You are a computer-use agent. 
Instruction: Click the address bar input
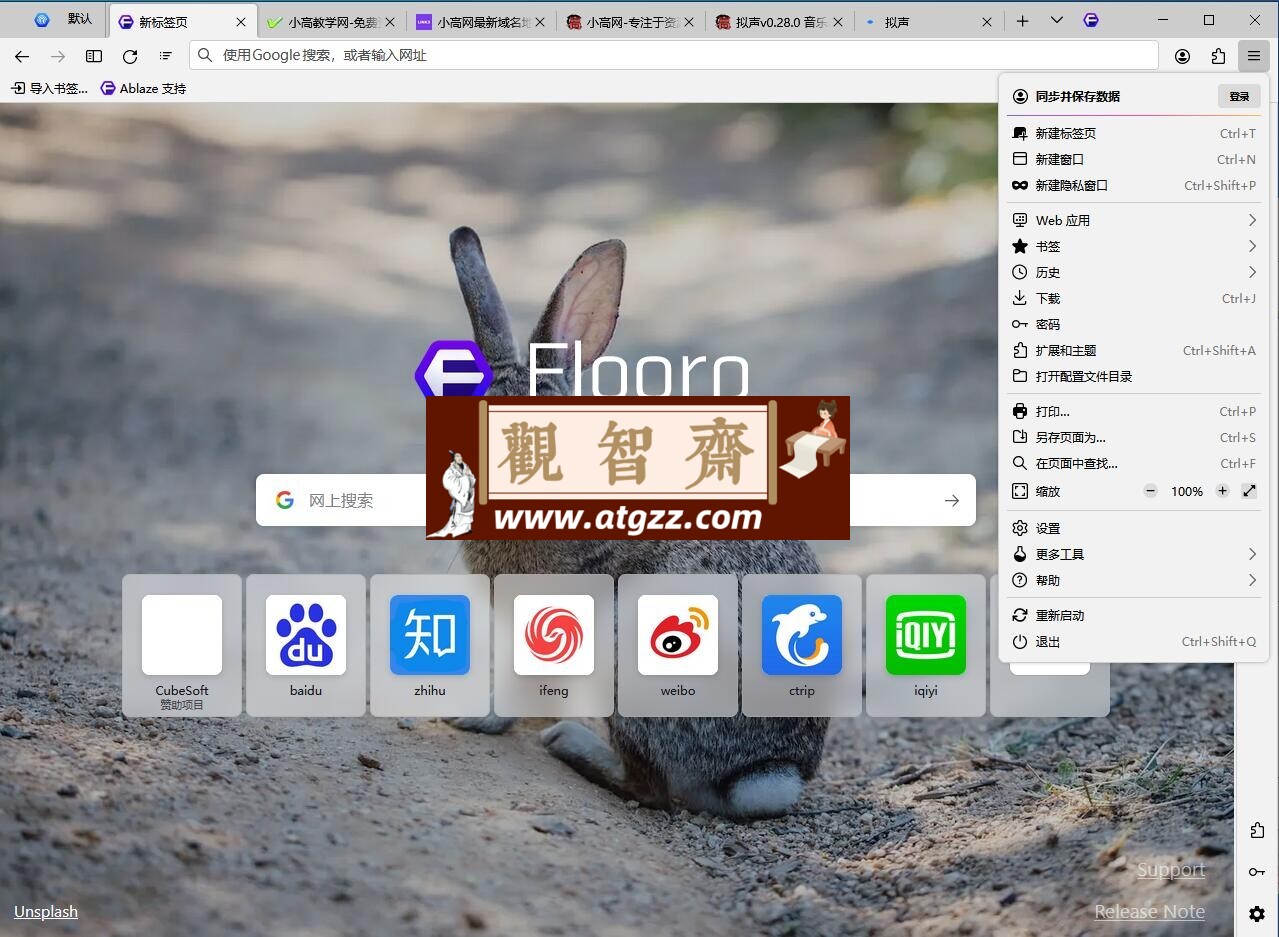[673, 55]
